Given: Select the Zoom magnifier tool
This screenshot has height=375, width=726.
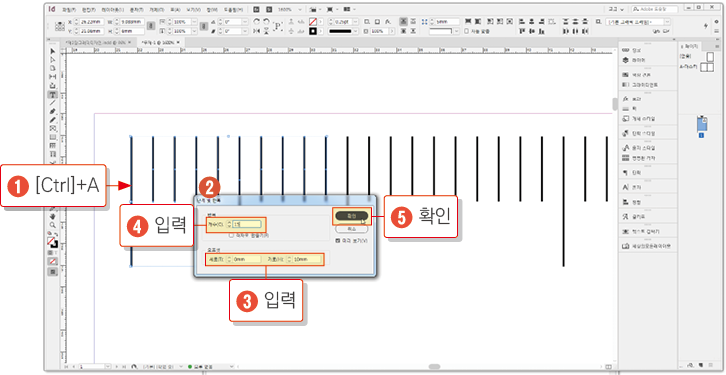Looking at the screenshot, I should click(52, 225).
